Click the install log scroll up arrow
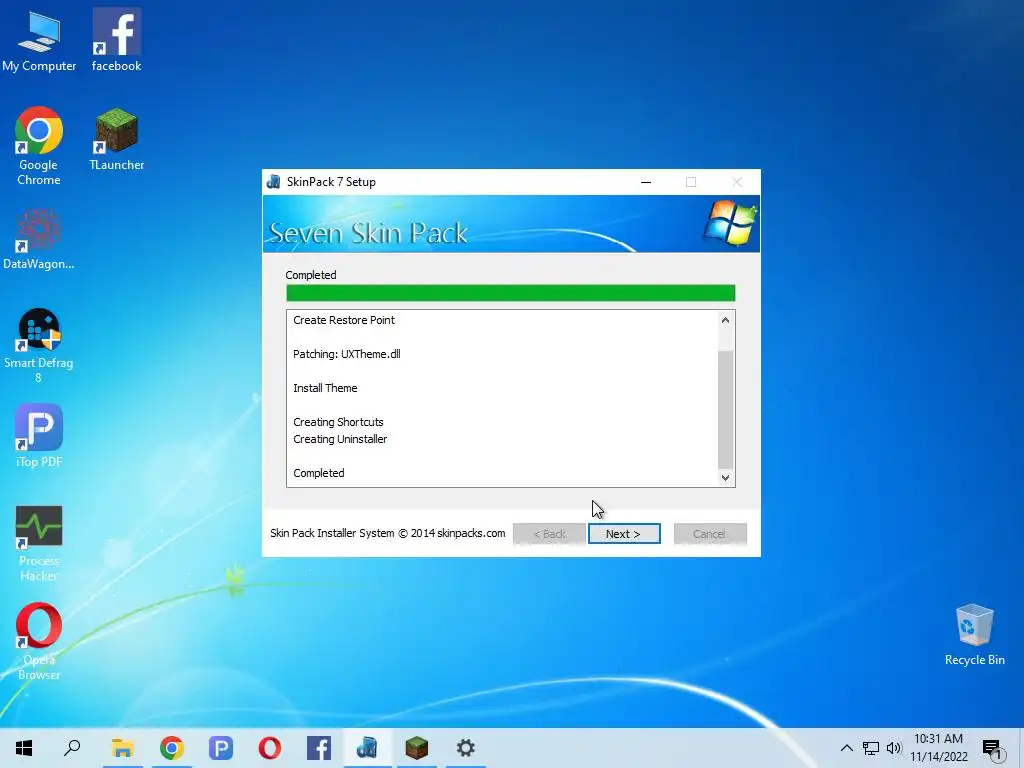Screen dimensions: 1024x768 [x=725, y=320]
